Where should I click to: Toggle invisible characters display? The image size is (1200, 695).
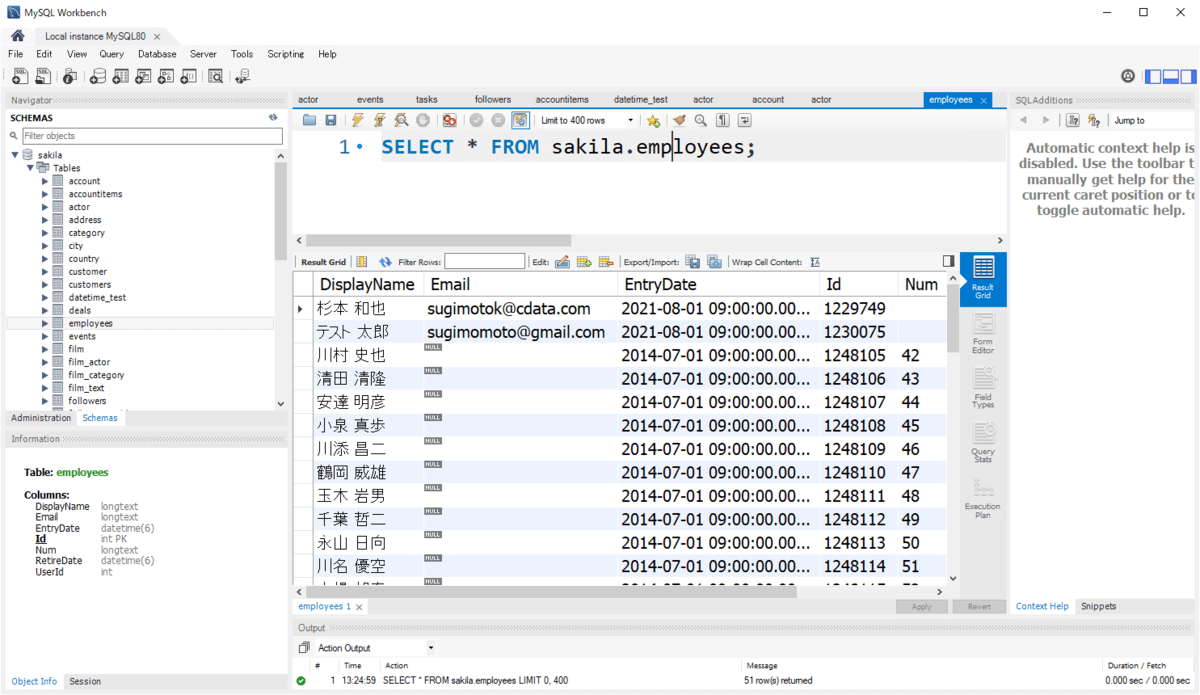click(x=722, y=120)
